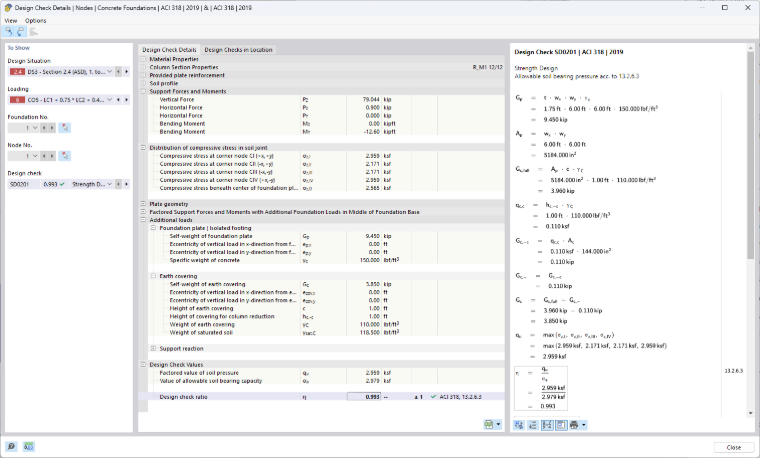Collapse Foundation plate | Isolated footing group
The image size is (760, 458).
tap(153, 228)
